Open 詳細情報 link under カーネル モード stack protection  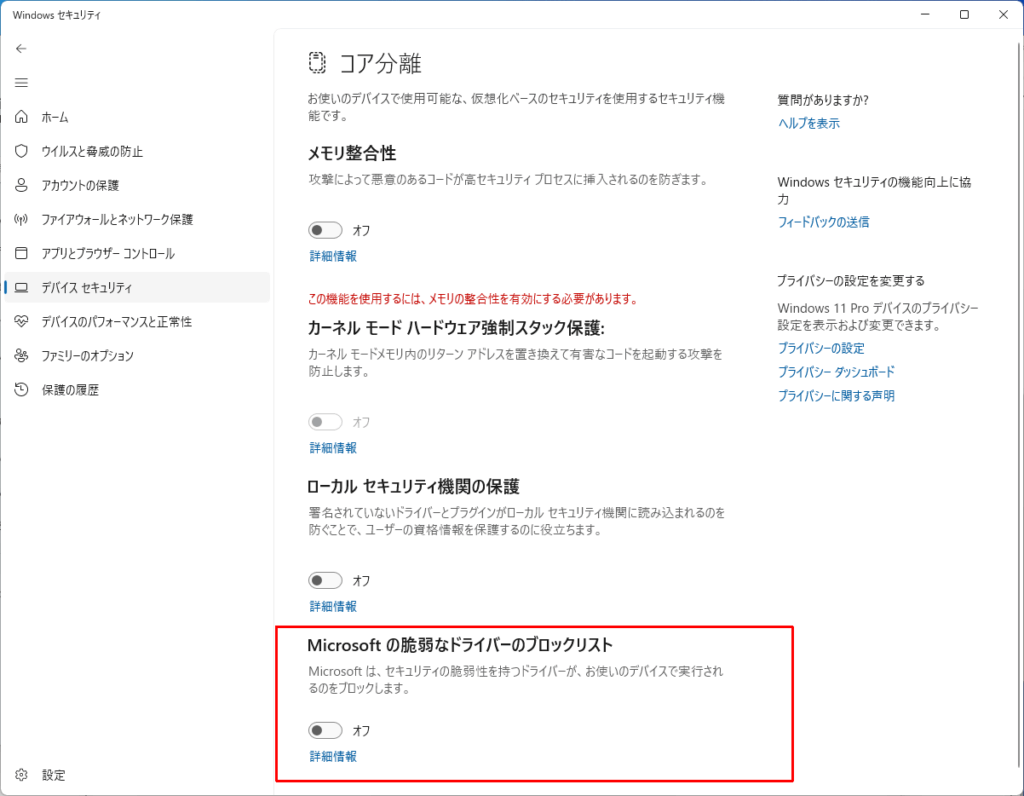(x=333, y=447)
